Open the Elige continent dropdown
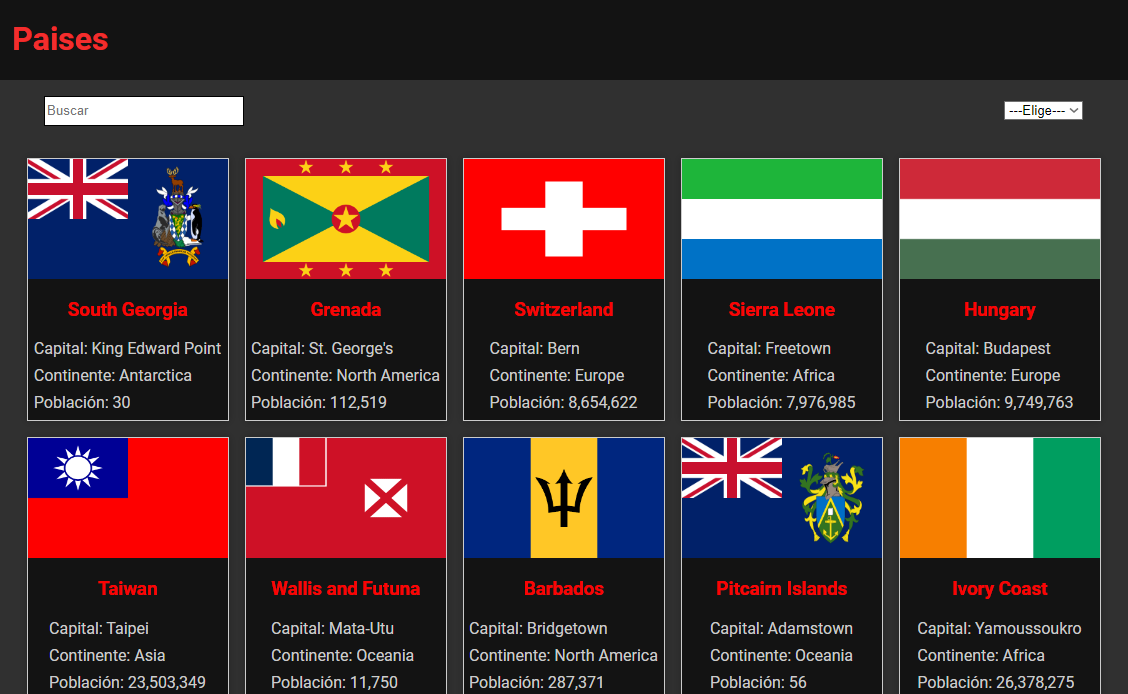1128x694 pixels. [1043, 111]
